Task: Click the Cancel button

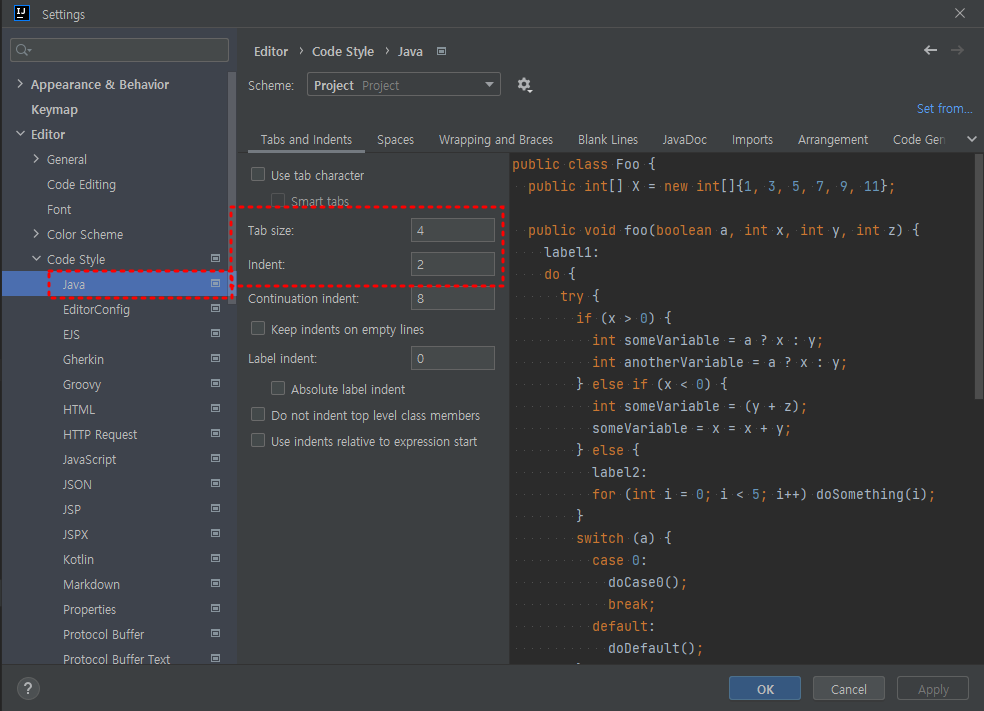Action: tap(848, 688)
